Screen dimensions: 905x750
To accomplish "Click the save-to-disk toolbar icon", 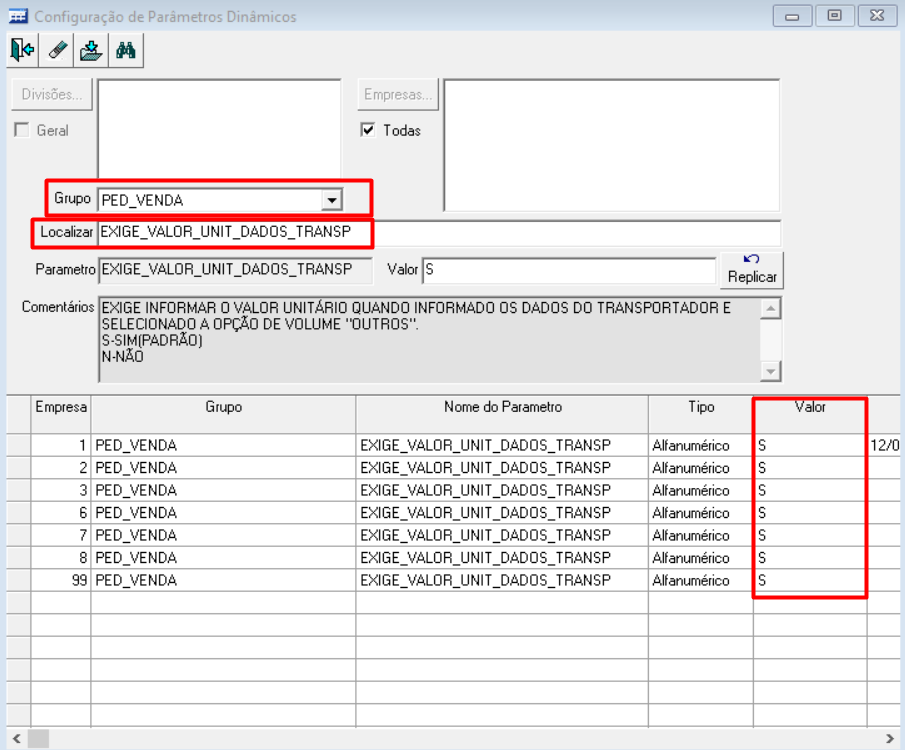I will click(x=92, y=49).
